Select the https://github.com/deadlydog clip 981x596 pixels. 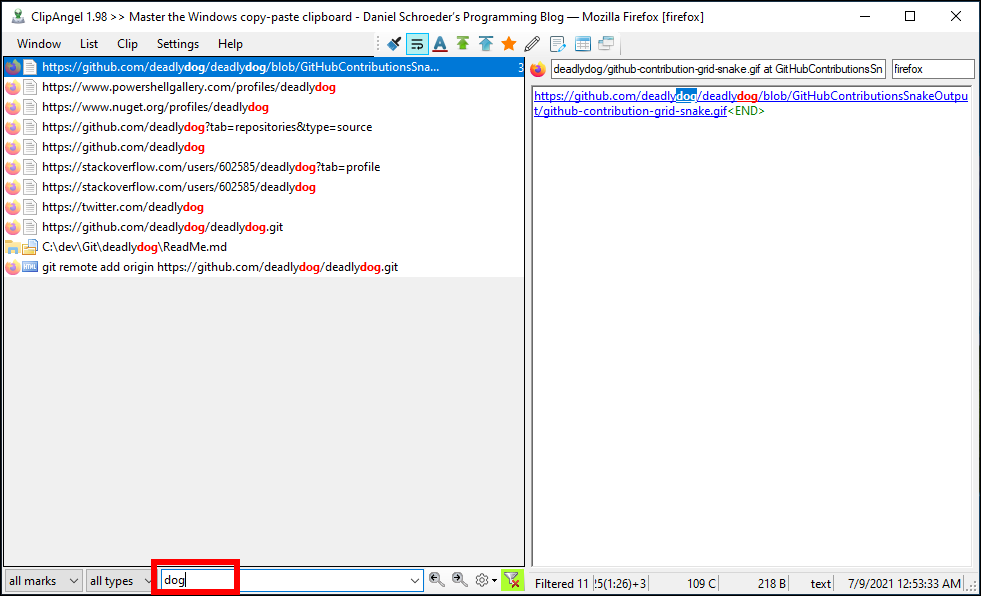[263, 147]
